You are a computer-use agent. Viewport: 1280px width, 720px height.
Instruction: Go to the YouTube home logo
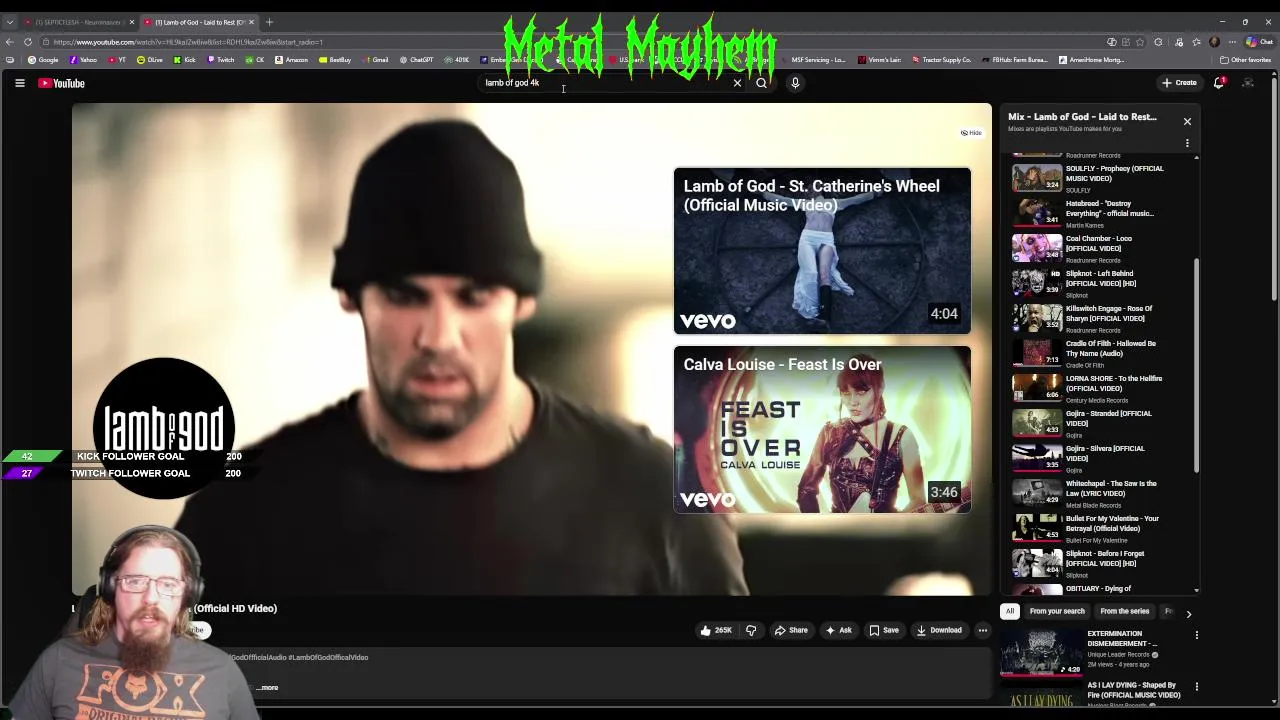pyautogui.click(x=62, y=83)
